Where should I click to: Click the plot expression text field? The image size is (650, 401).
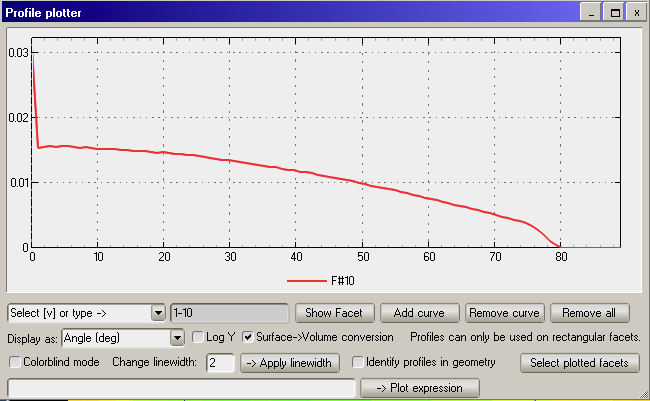click(x=181, y=387)
